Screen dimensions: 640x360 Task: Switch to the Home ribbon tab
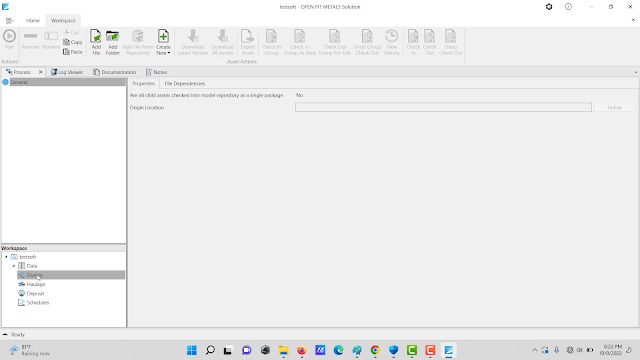pyautogui.click(x=33, y=20)
